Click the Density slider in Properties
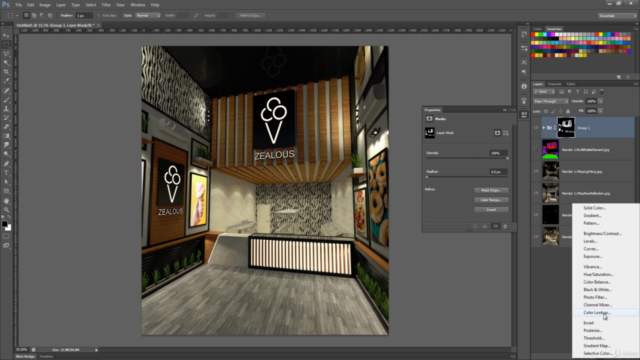Image resolution: width=640 pixels, height=360 pixels. pos(467,158)
